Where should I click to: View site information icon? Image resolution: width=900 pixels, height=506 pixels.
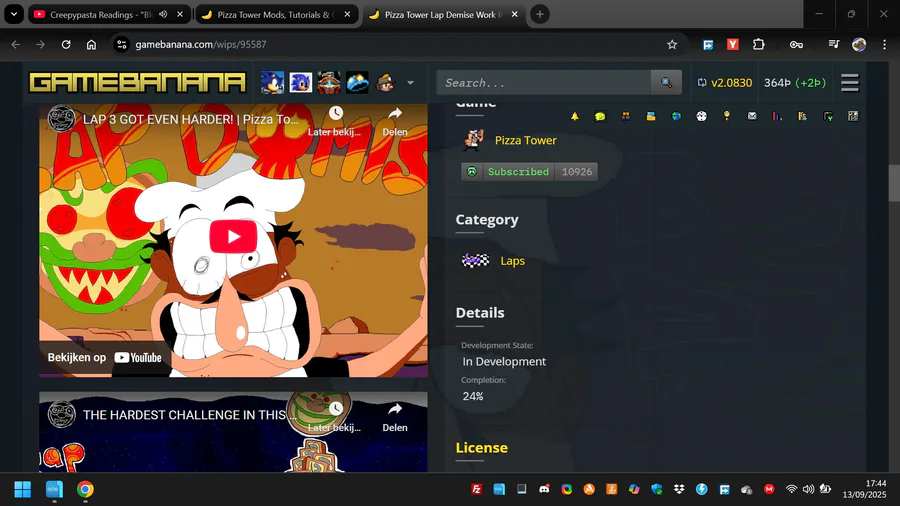[x=121, y=44]
